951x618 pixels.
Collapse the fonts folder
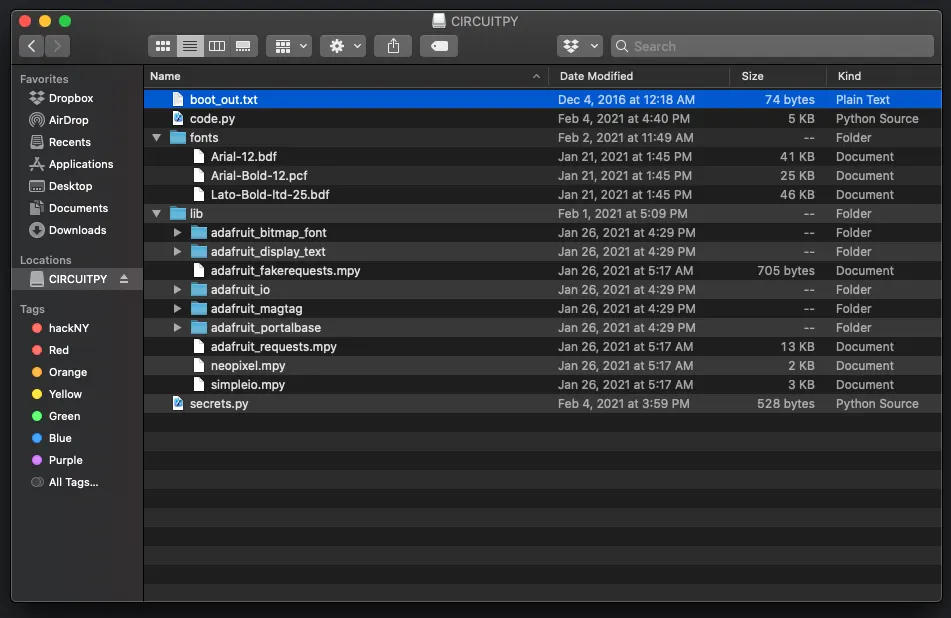[x=156, y=138]
